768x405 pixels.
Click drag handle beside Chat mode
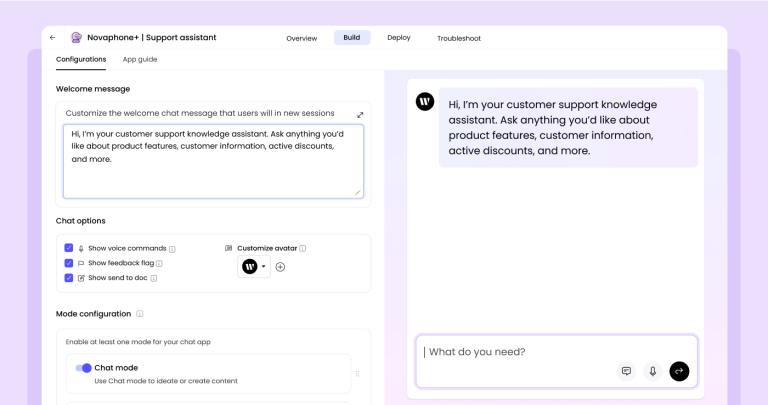tap(358, 374)
